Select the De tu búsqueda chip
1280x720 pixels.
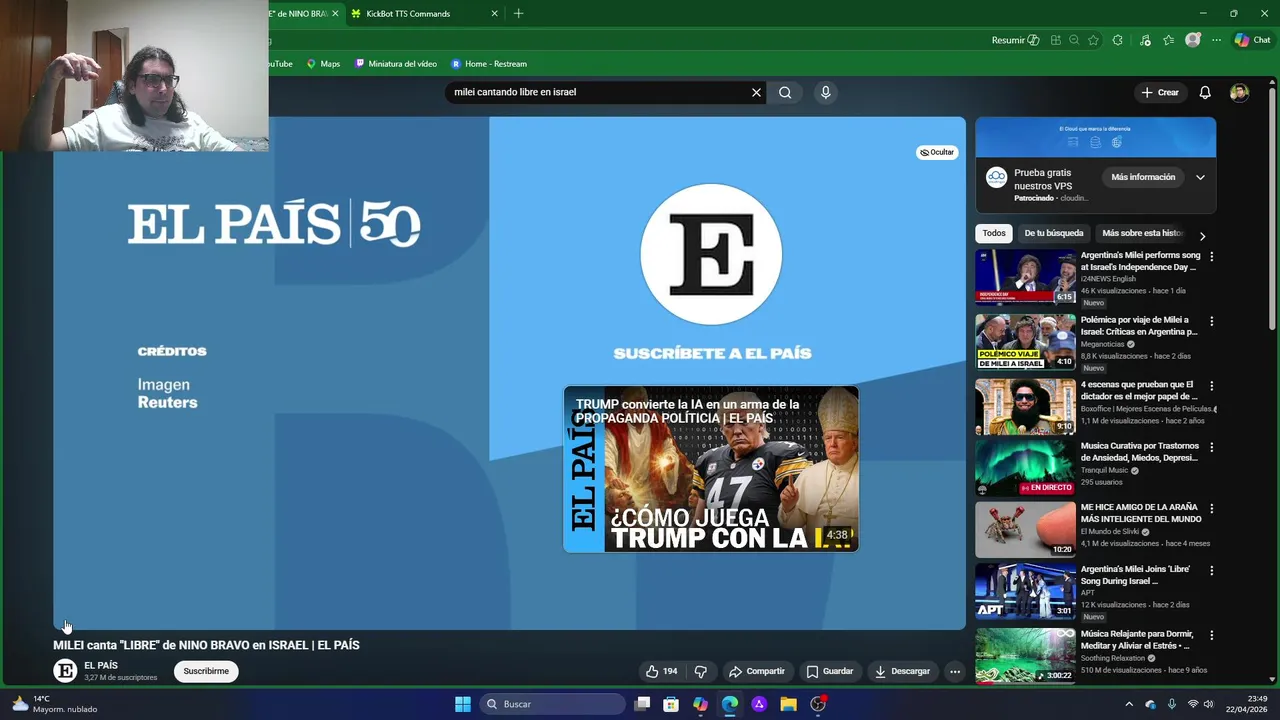(1054, 233)
